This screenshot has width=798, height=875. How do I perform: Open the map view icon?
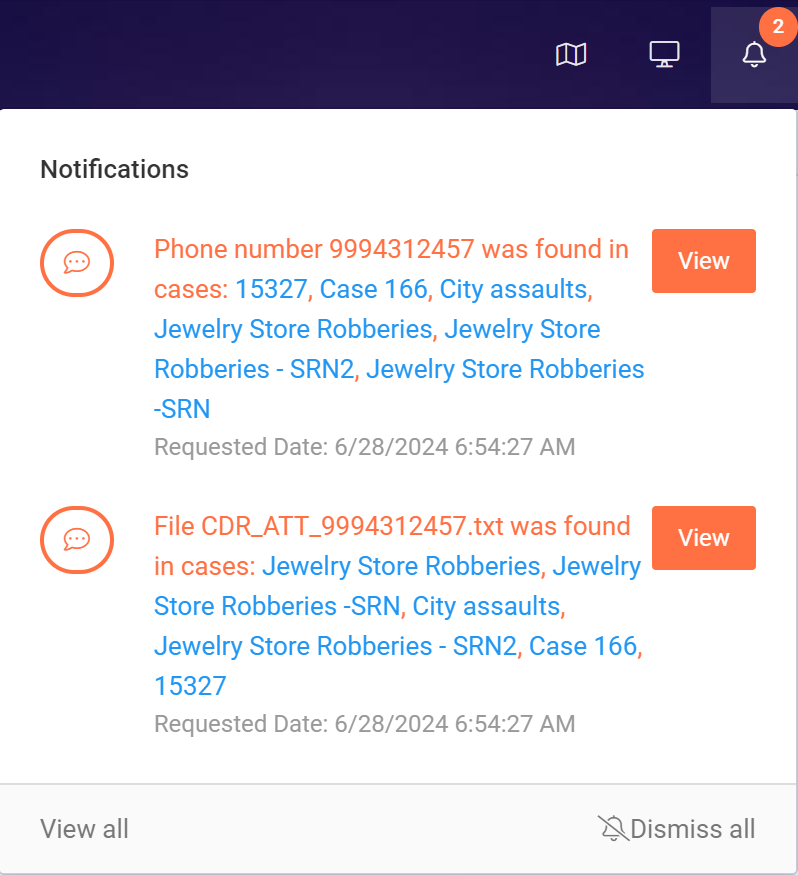click(x=571, y=54)
